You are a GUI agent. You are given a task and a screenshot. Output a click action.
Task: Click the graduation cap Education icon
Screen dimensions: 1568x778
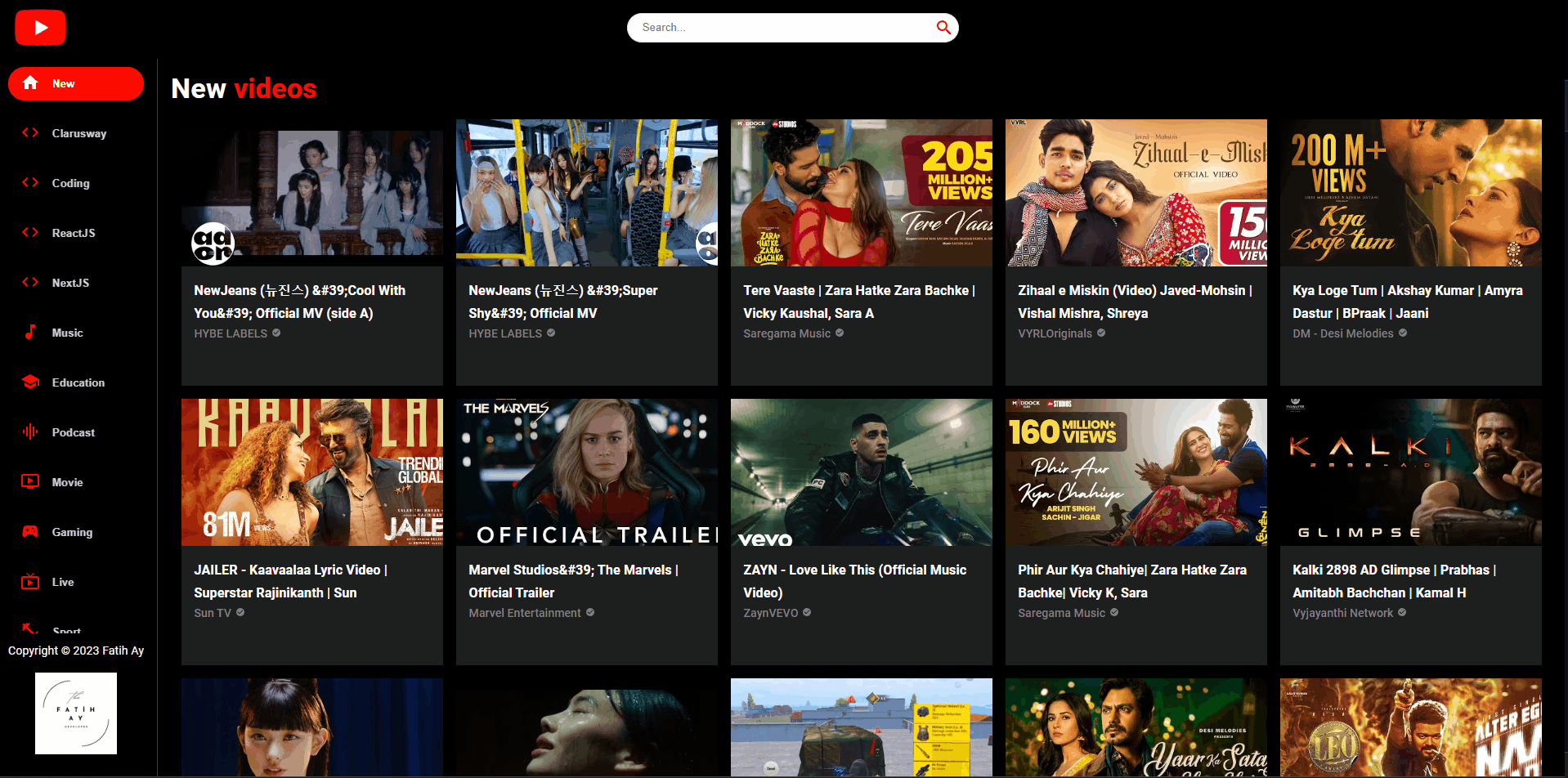click(30, 382)
